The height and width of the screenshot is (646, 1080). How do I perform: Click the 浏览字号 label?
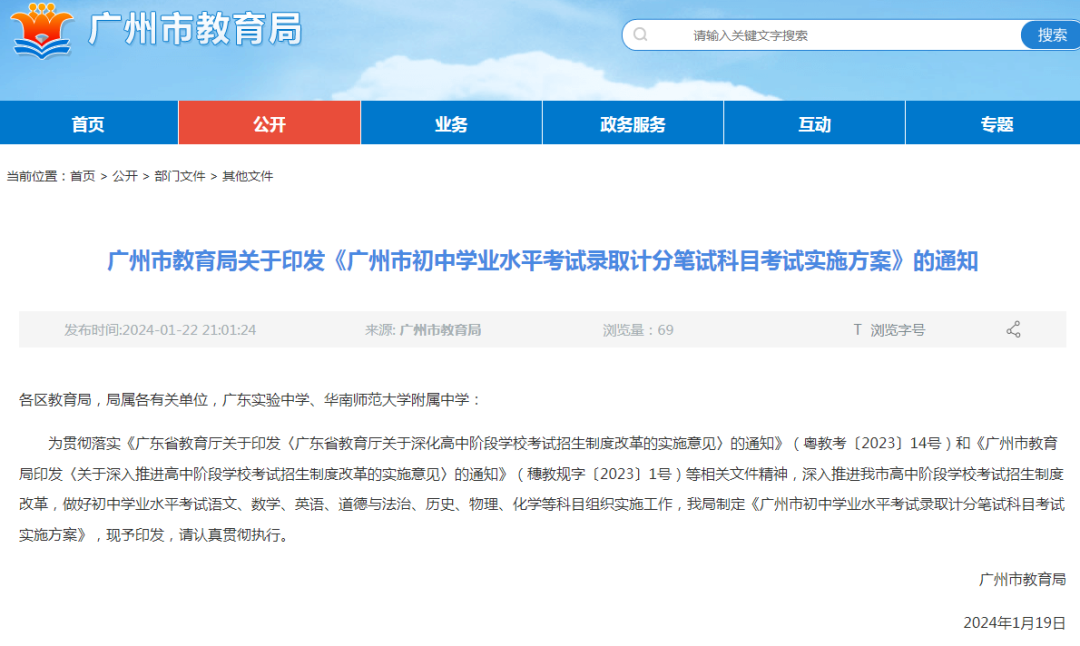(x=897, y=329)
